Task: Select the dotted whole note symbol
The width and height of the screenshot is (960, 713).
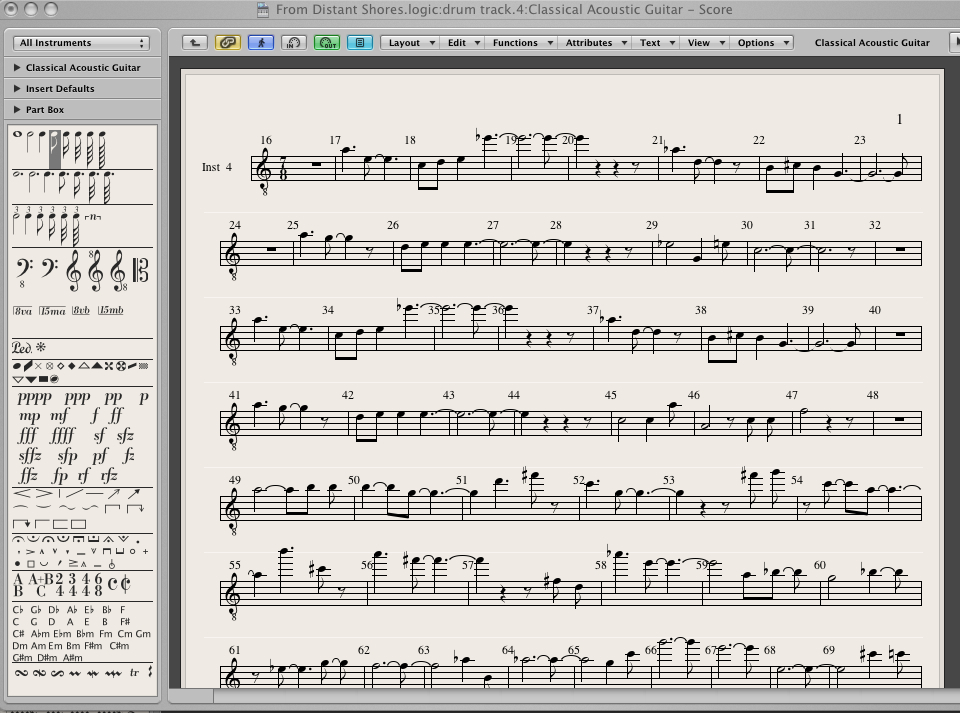Action: 18,174
